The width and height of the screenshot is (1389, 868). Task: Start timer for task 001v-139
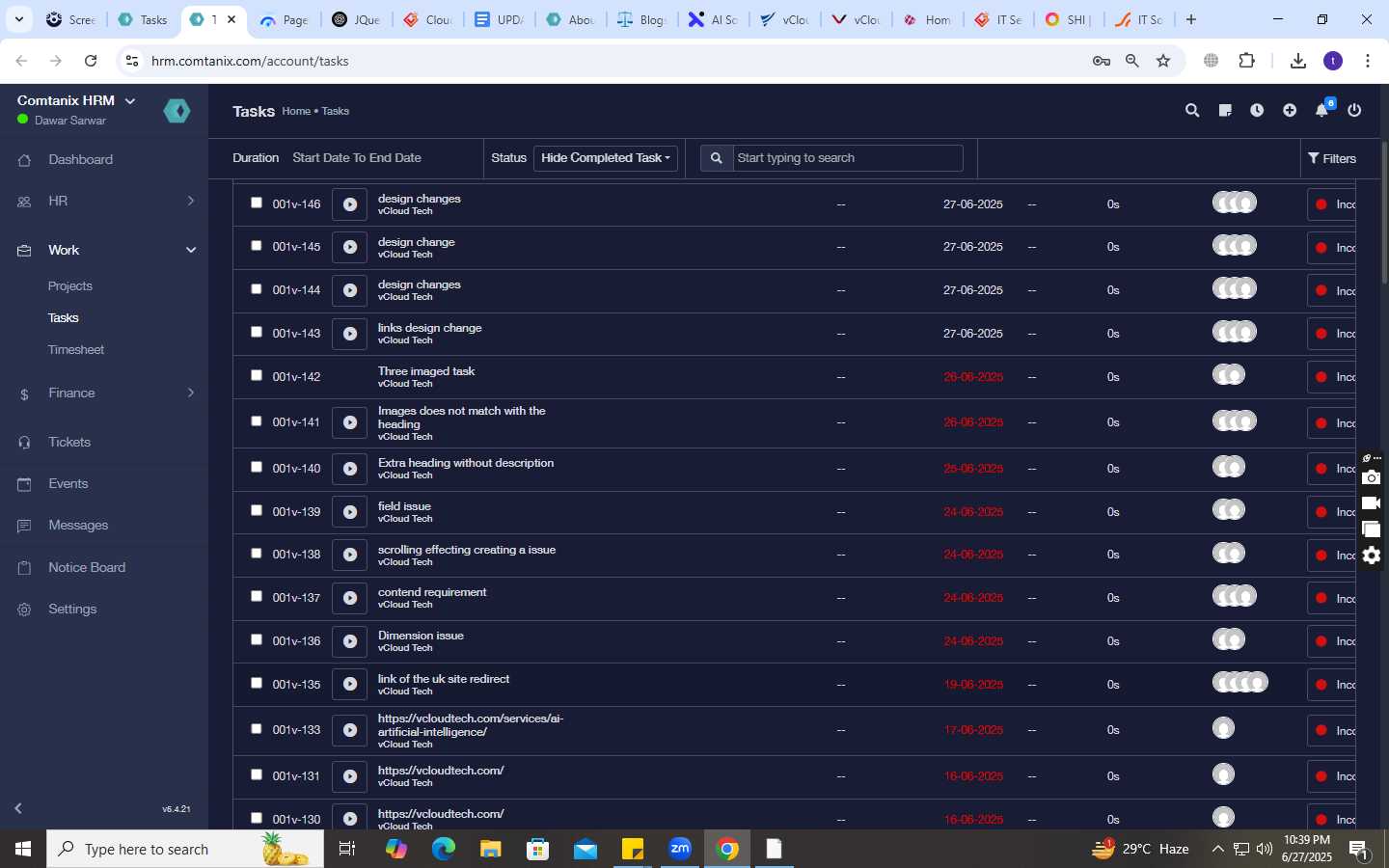[x=349, y=512]
